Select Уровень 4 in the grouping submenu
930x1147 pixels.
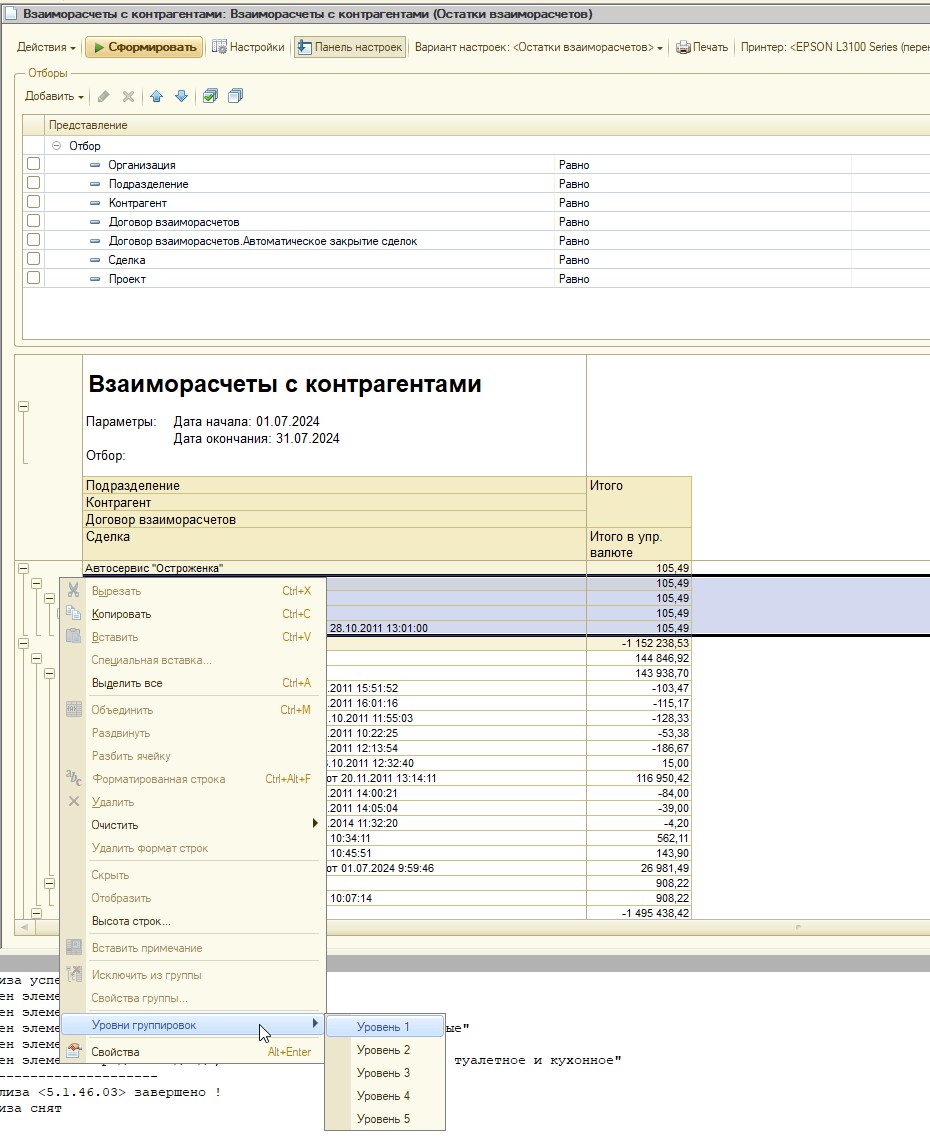tap(385, 1097)
